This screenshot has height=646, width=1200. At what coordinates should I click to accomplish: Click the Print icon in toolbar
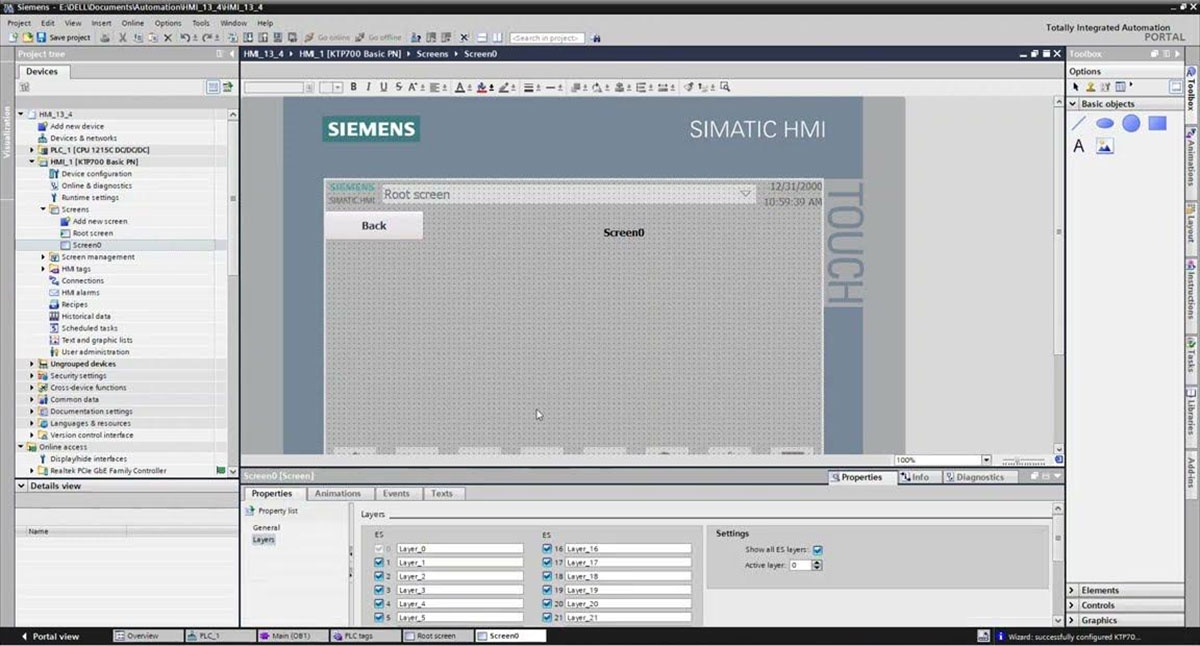pos(105,38)
